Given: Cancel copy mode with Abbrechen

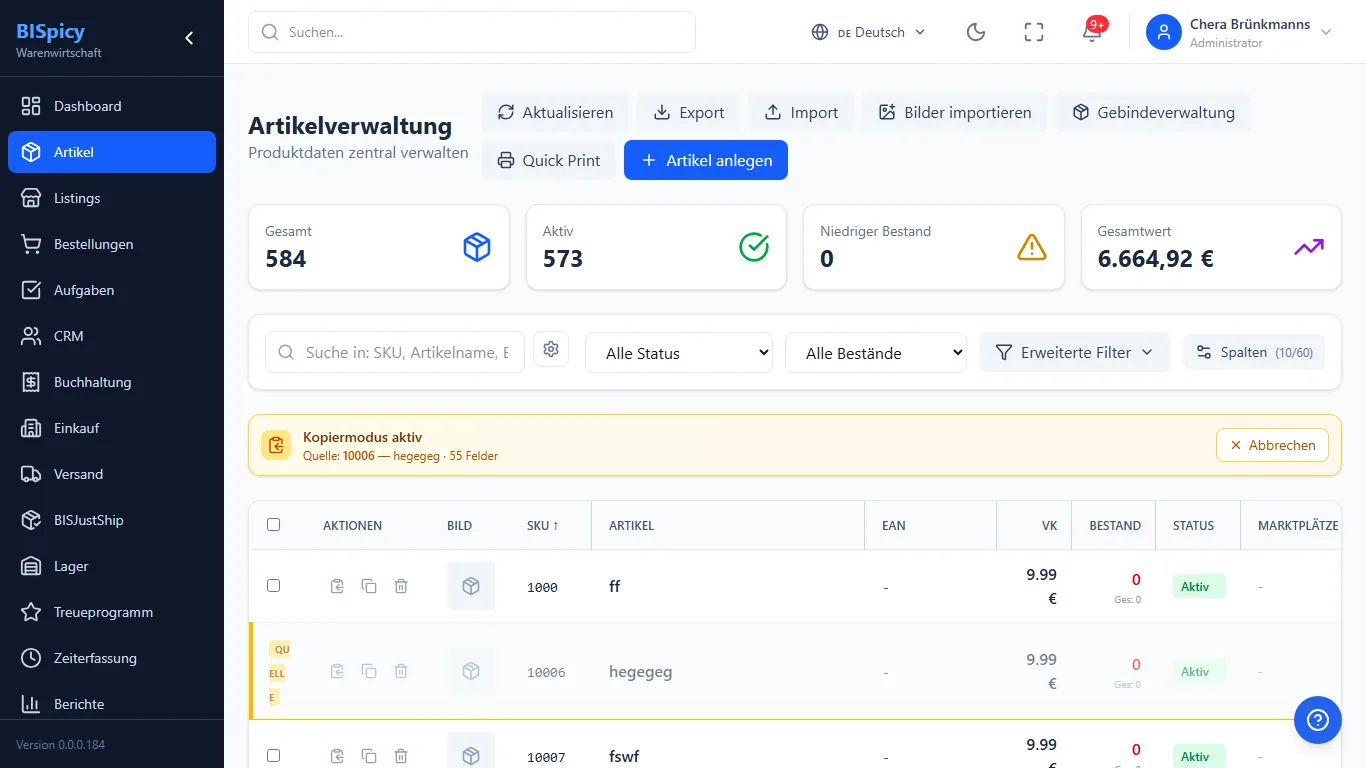Looking at the screenshot, I should pyautogui.click(x=1272, y=445).
